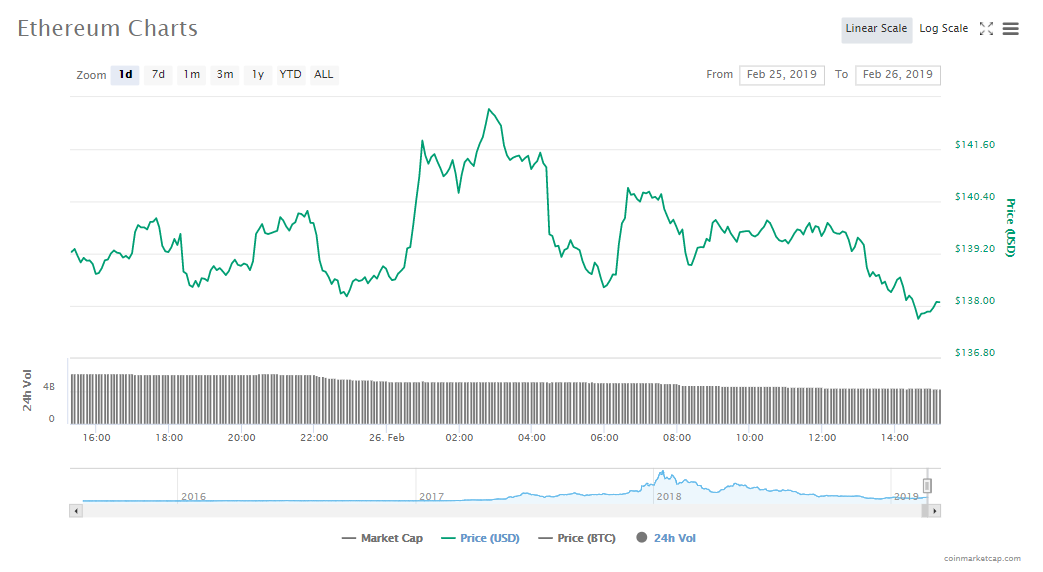Grab the navigator right range handle
Viewport: 1043px width, 572px height.
927,486
